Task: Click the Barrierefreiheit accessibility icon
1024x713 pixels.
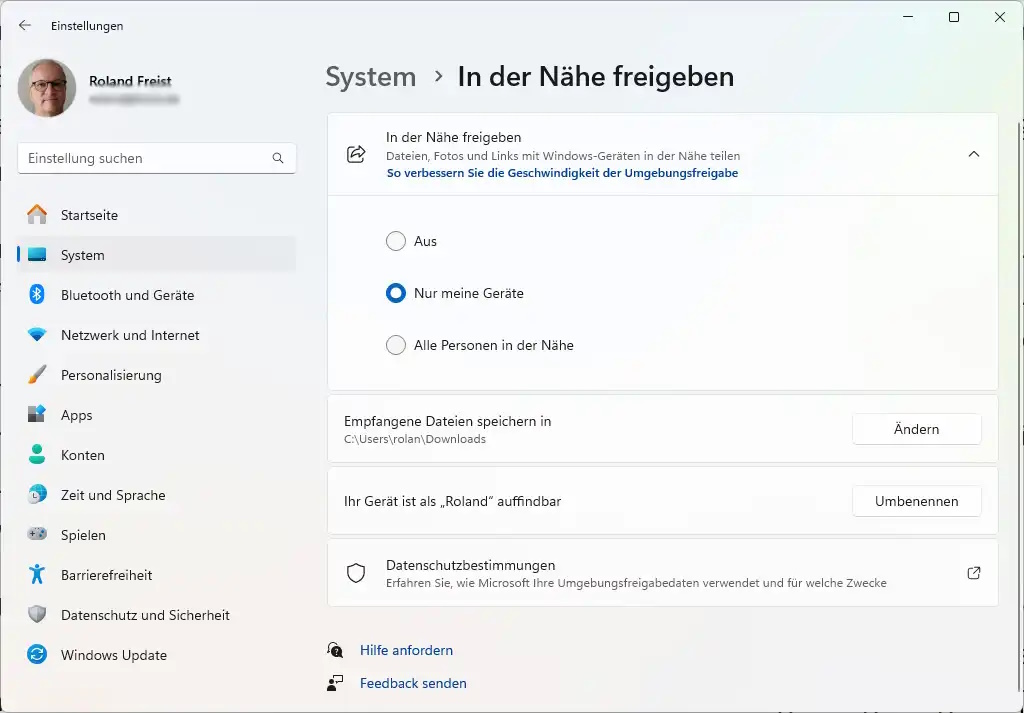Action: click(37, 575)
